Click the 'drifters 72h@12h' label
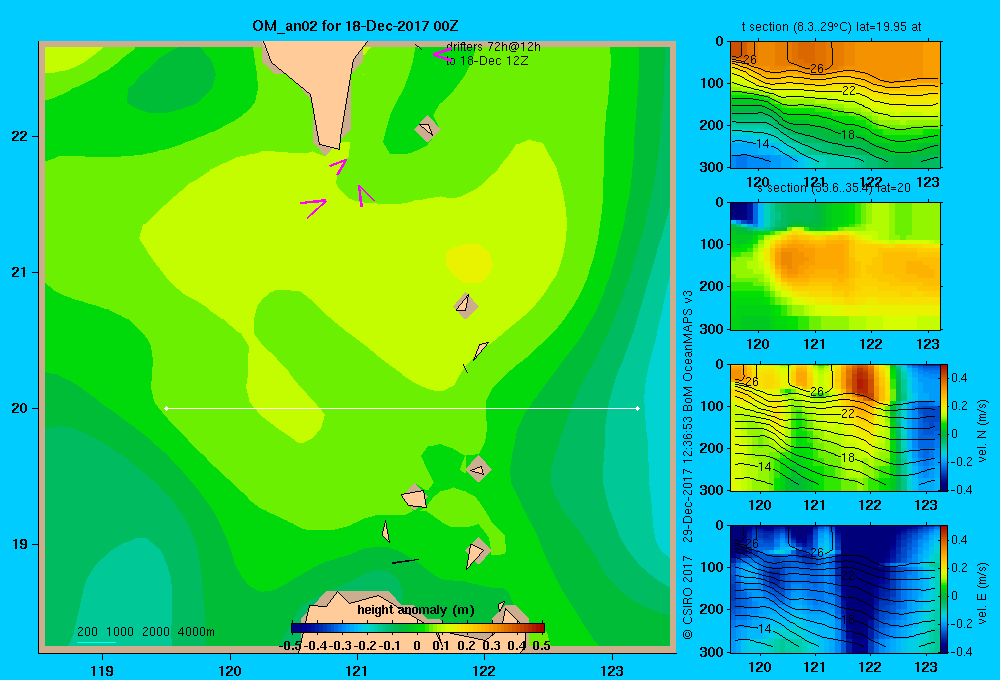This screenshot has height=680, width=1000. [x=493, y=47]
